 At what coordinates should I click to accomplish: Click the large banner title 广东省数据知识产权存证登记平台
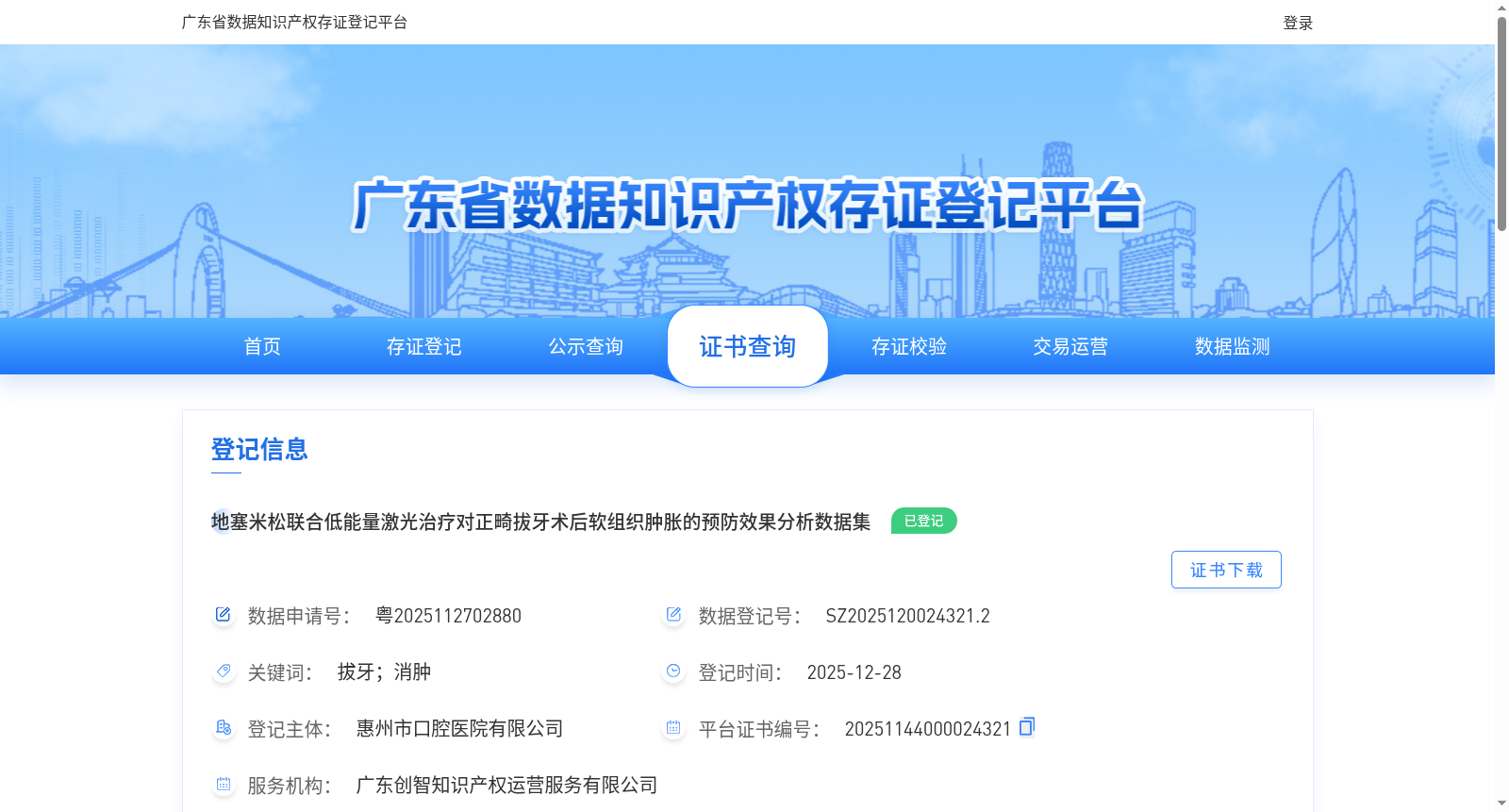(748, 205)
